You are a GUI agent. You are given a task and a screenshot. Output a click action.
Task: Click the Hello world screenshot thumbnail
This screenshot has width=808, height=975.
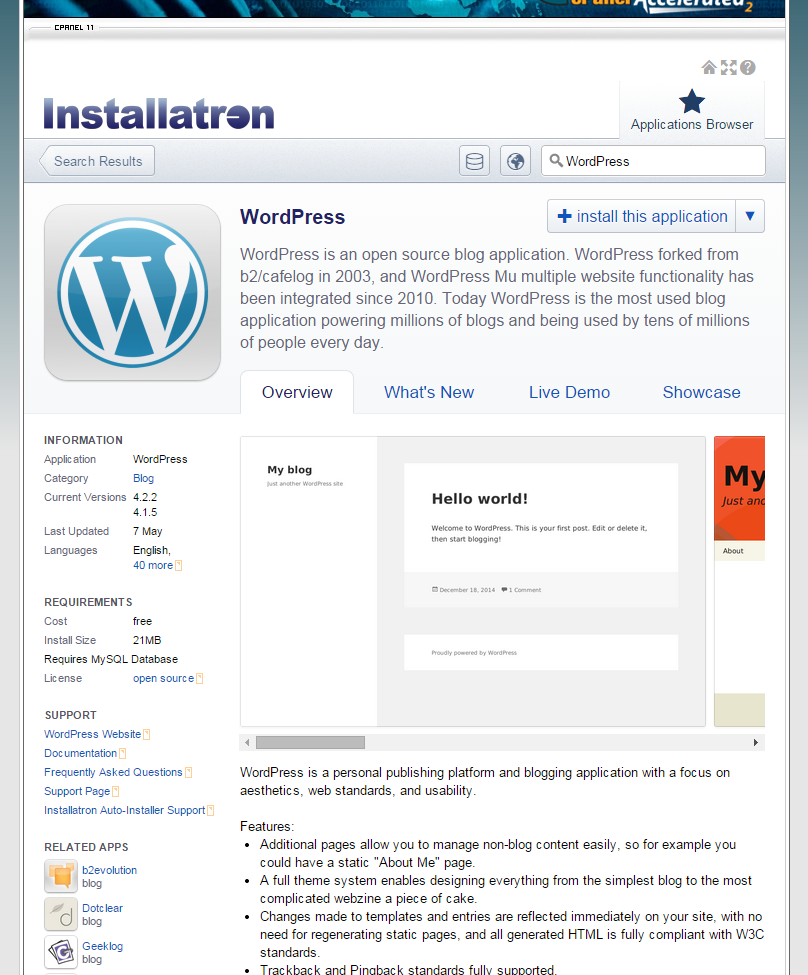tap(473, 581)
